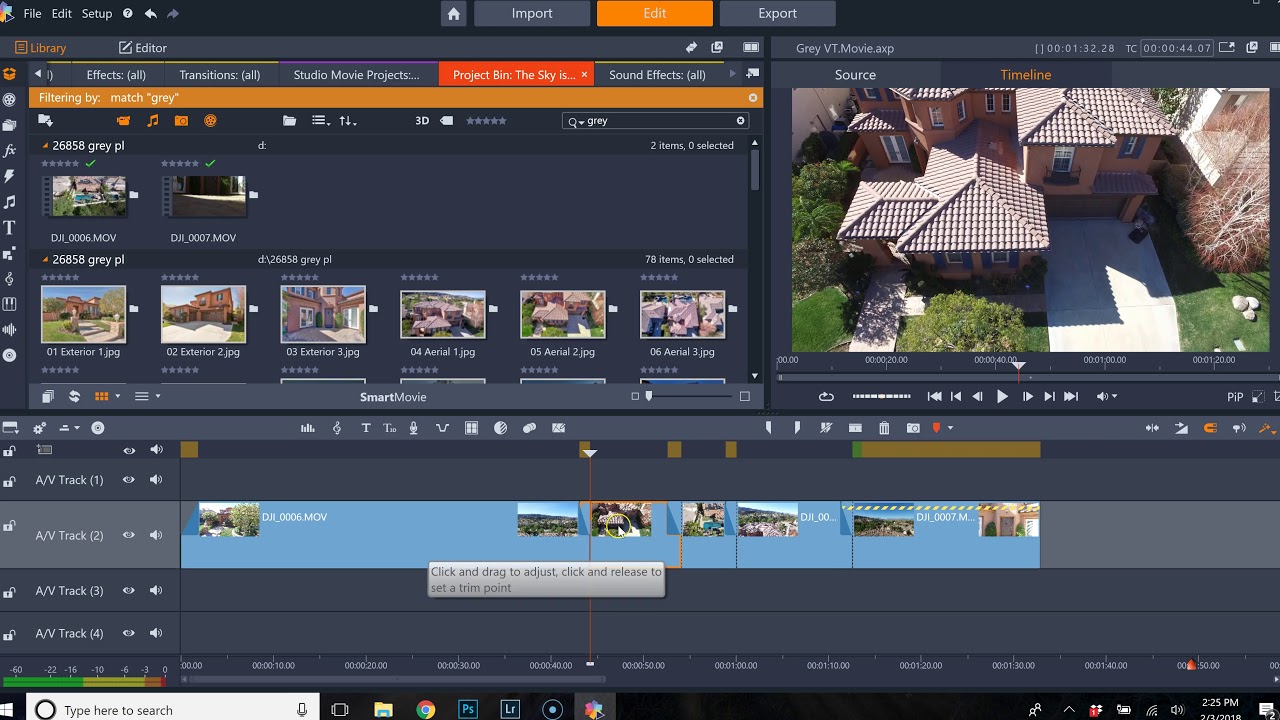Mute audio of A/V Track (4)
This screenshot has height=720, width=1280.
pos(156,634)
